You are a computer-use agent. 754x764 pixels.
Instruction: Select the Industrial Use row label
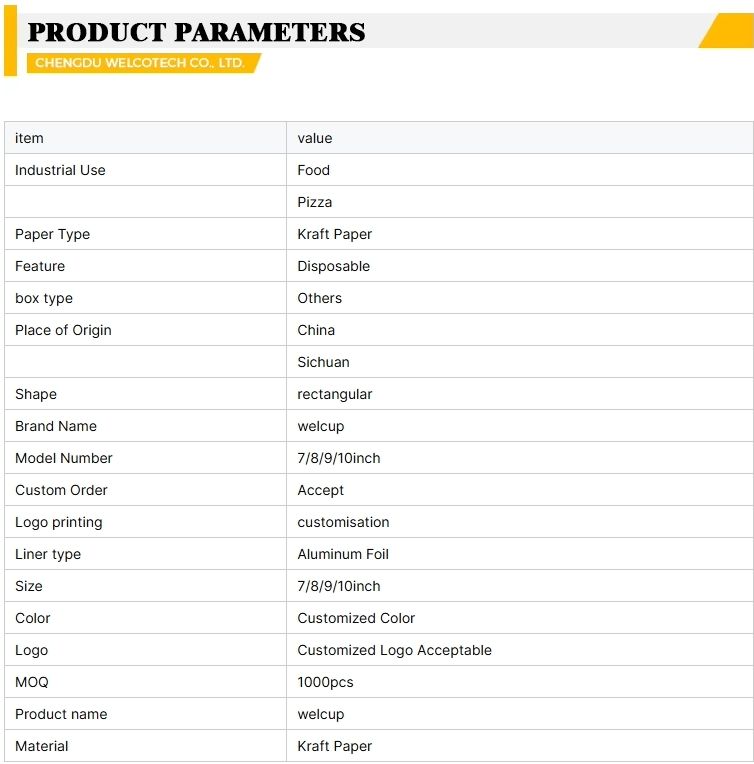pos(60,170)
